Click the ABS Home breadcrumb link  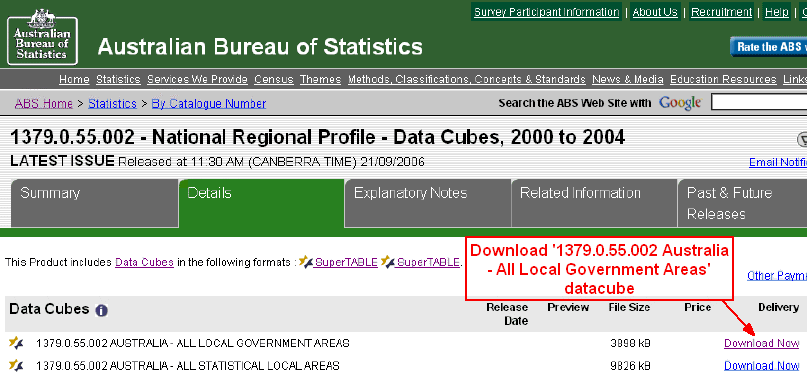click(44, 103)
